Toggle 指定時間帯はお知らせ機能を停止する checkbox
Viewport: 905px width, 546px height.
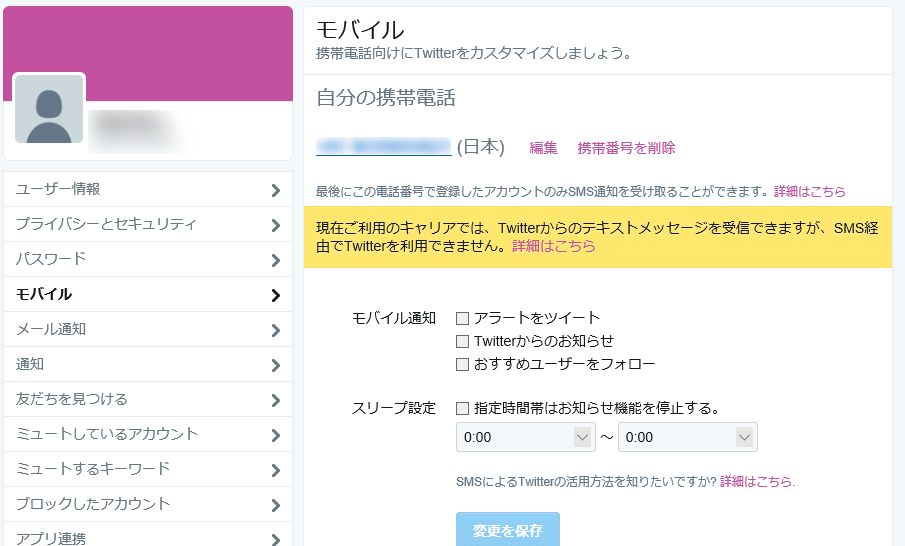pos(462,408)
